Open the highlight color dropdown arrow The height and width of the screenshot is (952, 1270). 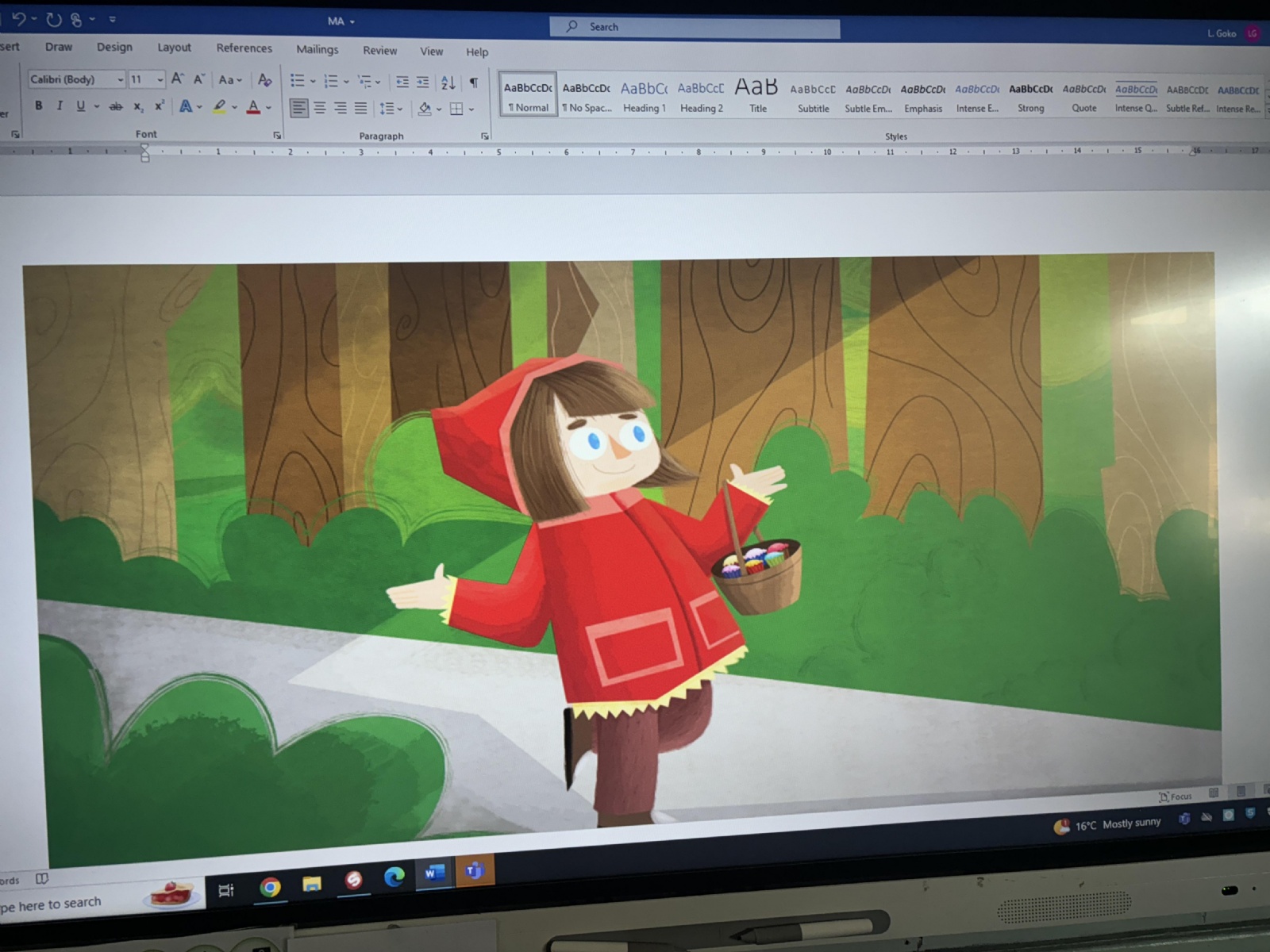point(234,106)
